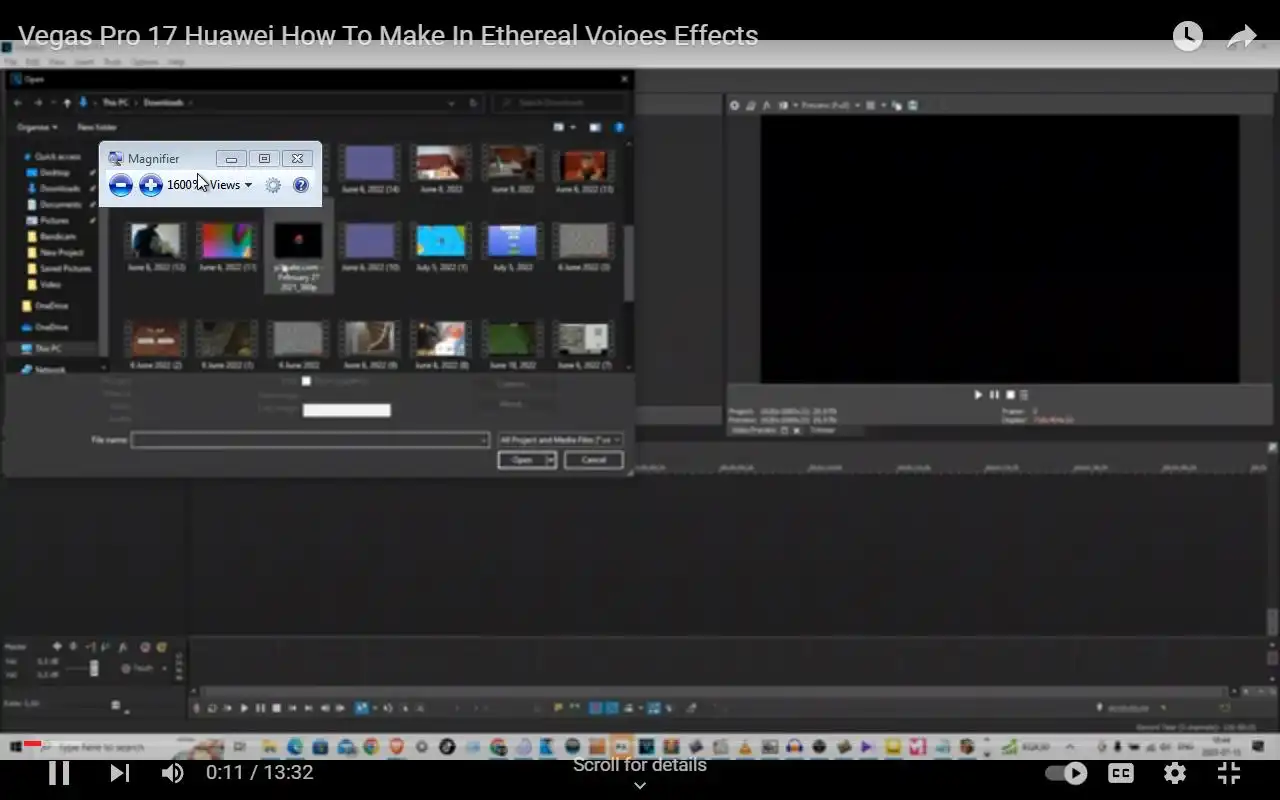This screenshot has width=1280, height=800.
Task: Go back in the Open dialog
Action: 18,103
